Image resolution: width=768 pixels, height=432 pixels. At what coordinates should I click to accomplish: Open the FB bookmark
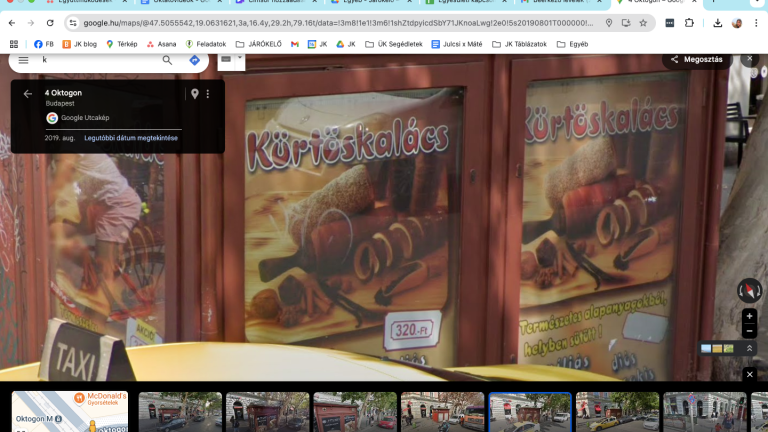click(44, 44)
